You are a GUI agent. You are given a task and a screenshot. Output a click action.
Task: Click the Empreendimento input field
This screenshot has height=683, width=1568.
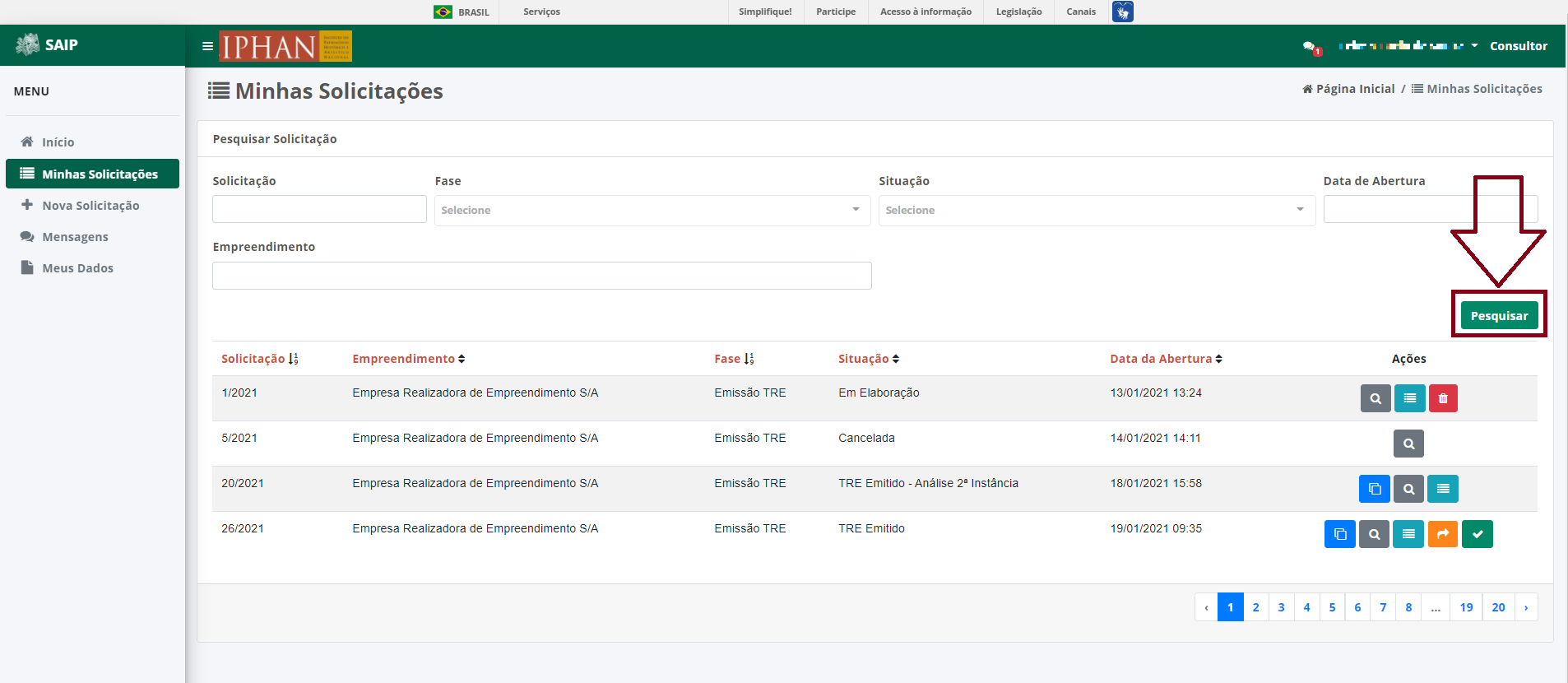[542, 276]
